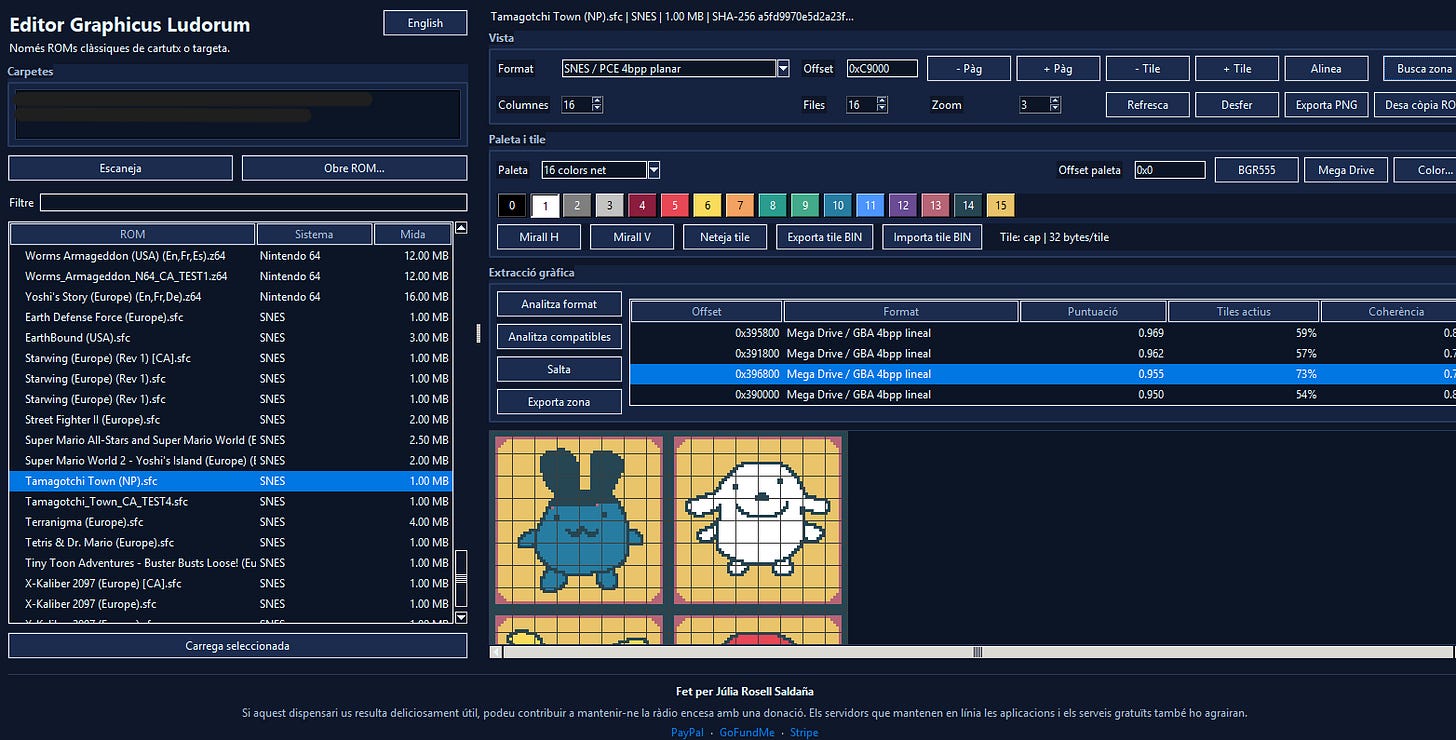The image size is (1456, 740).
Task: Select result row with offset 0x395800
Action: 1042,333
